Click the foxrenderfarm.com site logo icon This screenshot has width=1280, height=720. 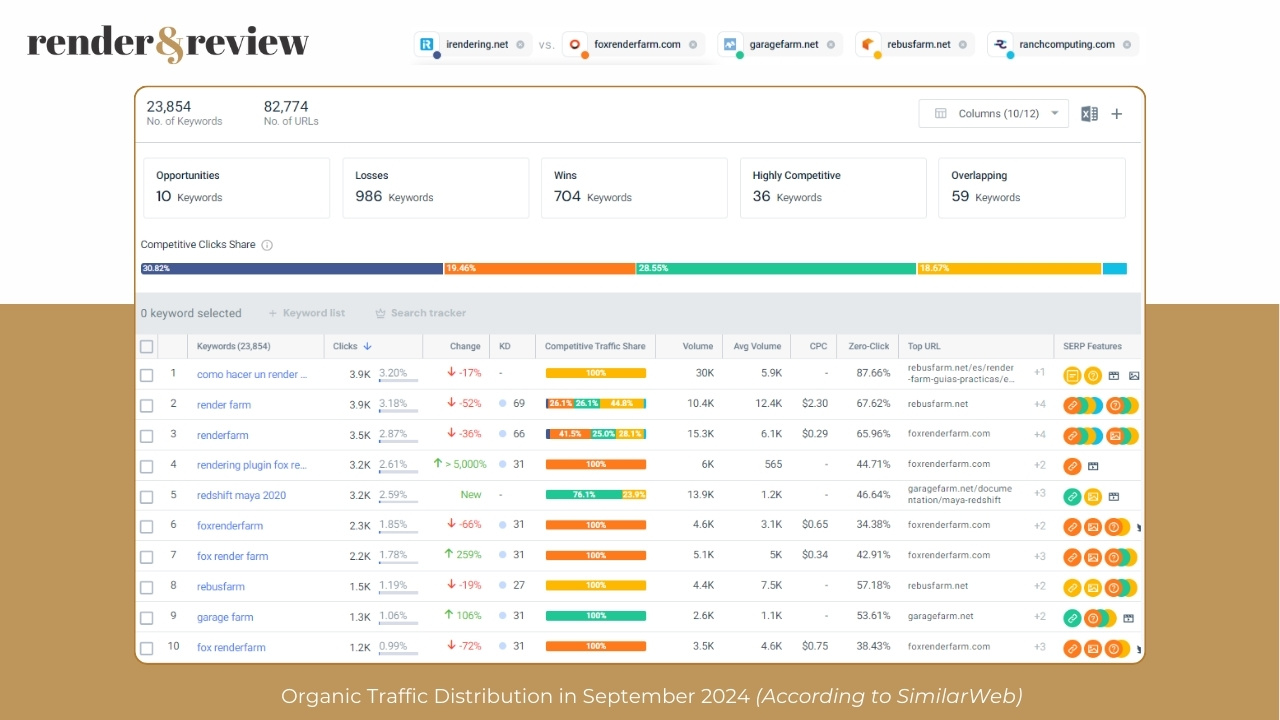(575, 44)
